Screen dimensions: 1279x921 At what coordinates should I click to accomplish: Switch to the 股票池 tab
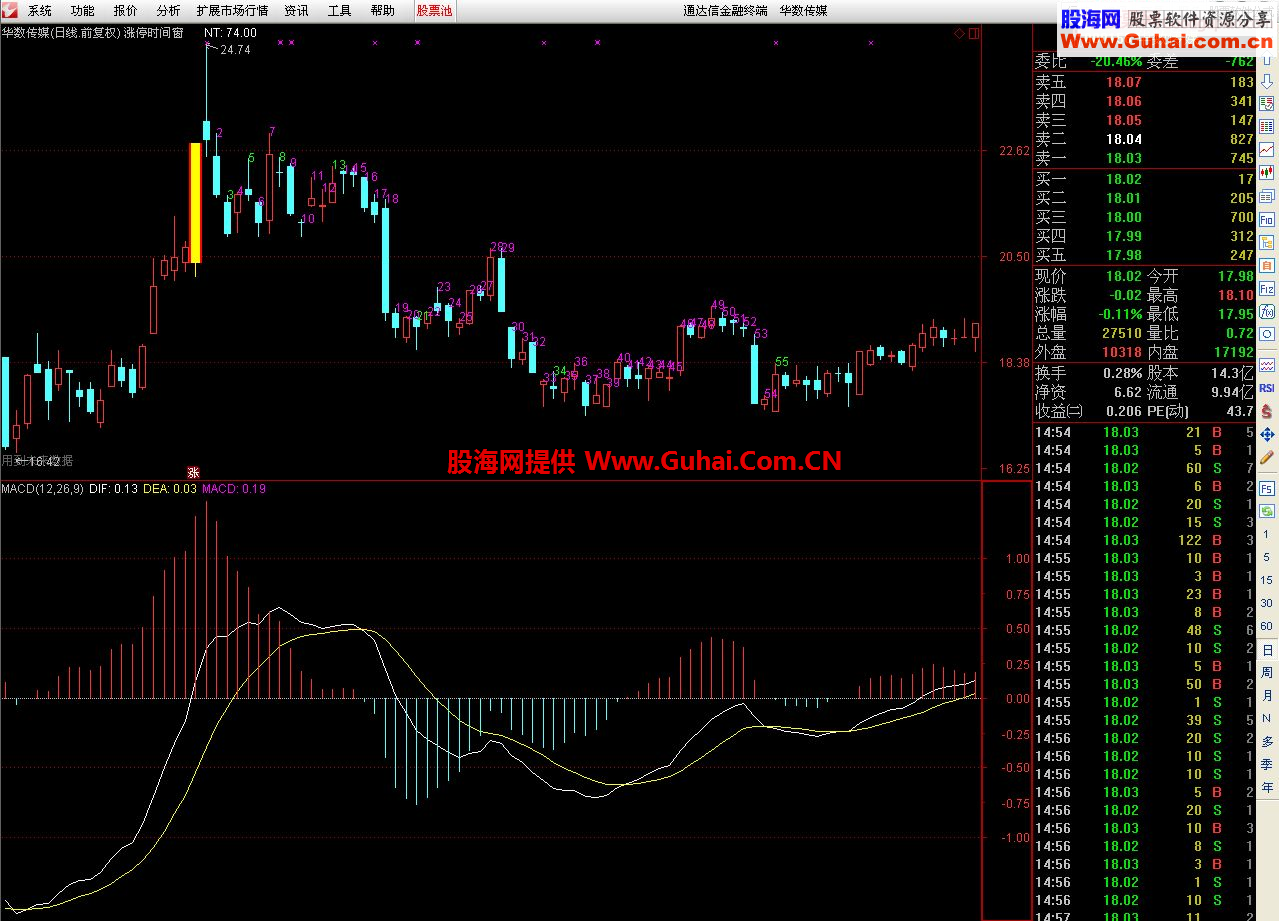pos(434,10)
